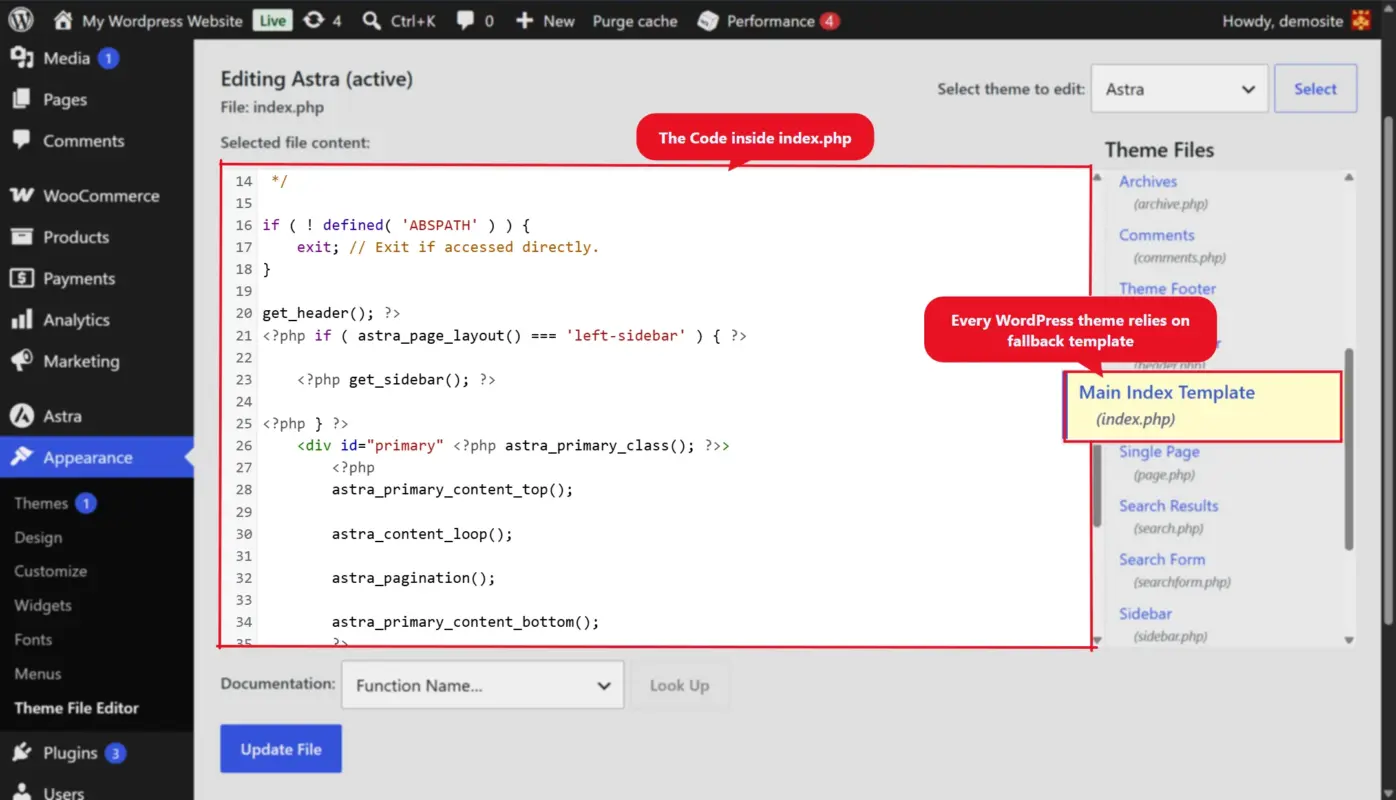Open the Widgets submenu item
This screenshot has height=800, width=1396.
point(43,605)
